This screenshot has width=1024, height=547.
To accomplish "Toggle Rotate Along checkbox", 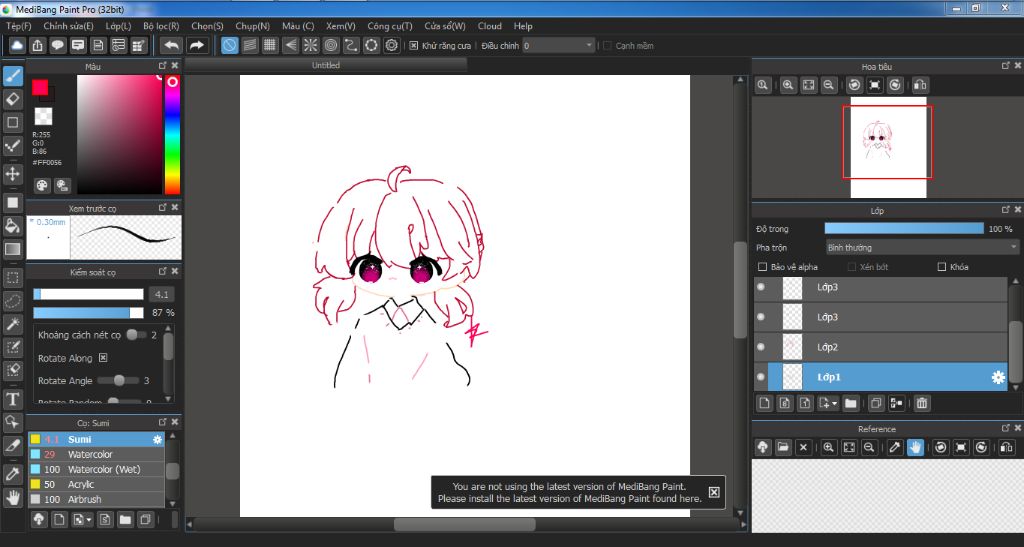I will (x=103, y=358).
